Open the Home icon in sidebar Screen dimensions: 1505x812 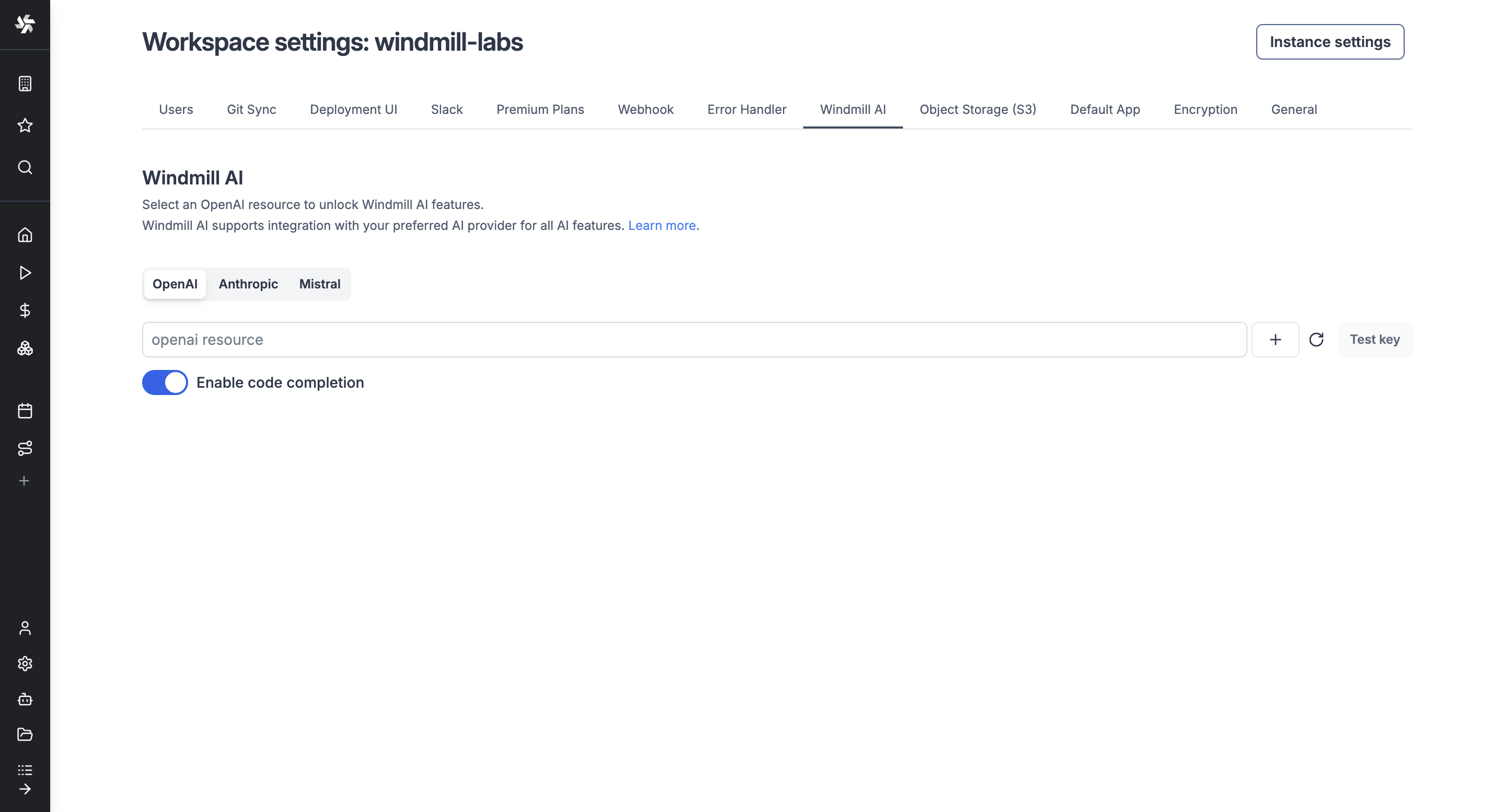tap(25, 235)
